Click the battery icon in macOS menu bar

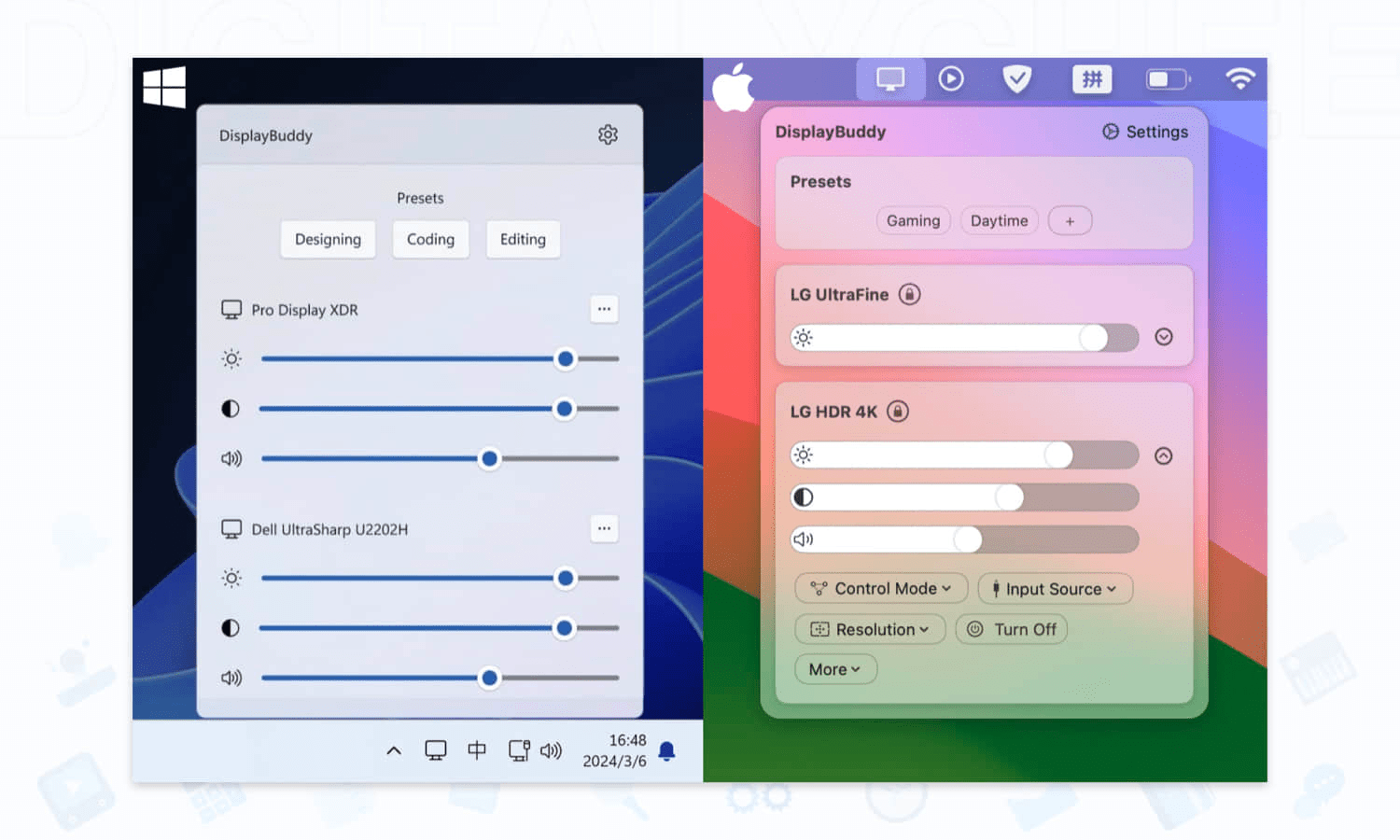click(1166, 79)
